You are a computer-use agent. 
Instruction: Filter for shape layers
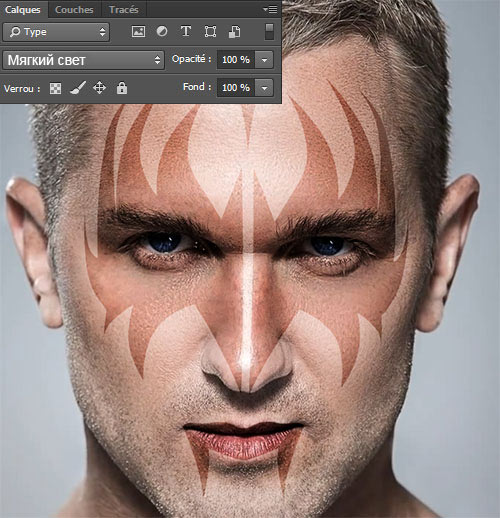tap(210, 32)
